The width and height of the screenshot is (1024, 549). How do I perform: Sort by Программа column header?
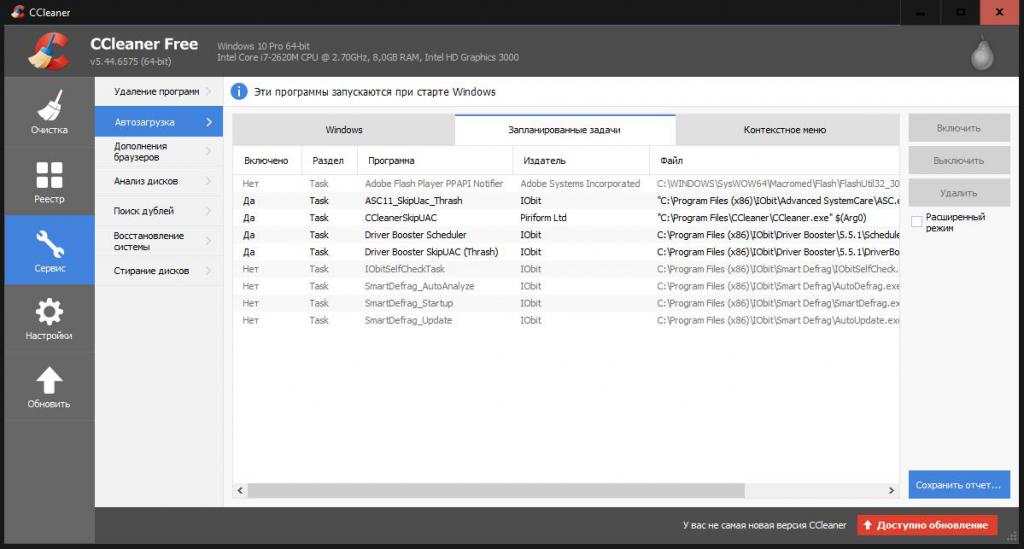tap(435, 161)
